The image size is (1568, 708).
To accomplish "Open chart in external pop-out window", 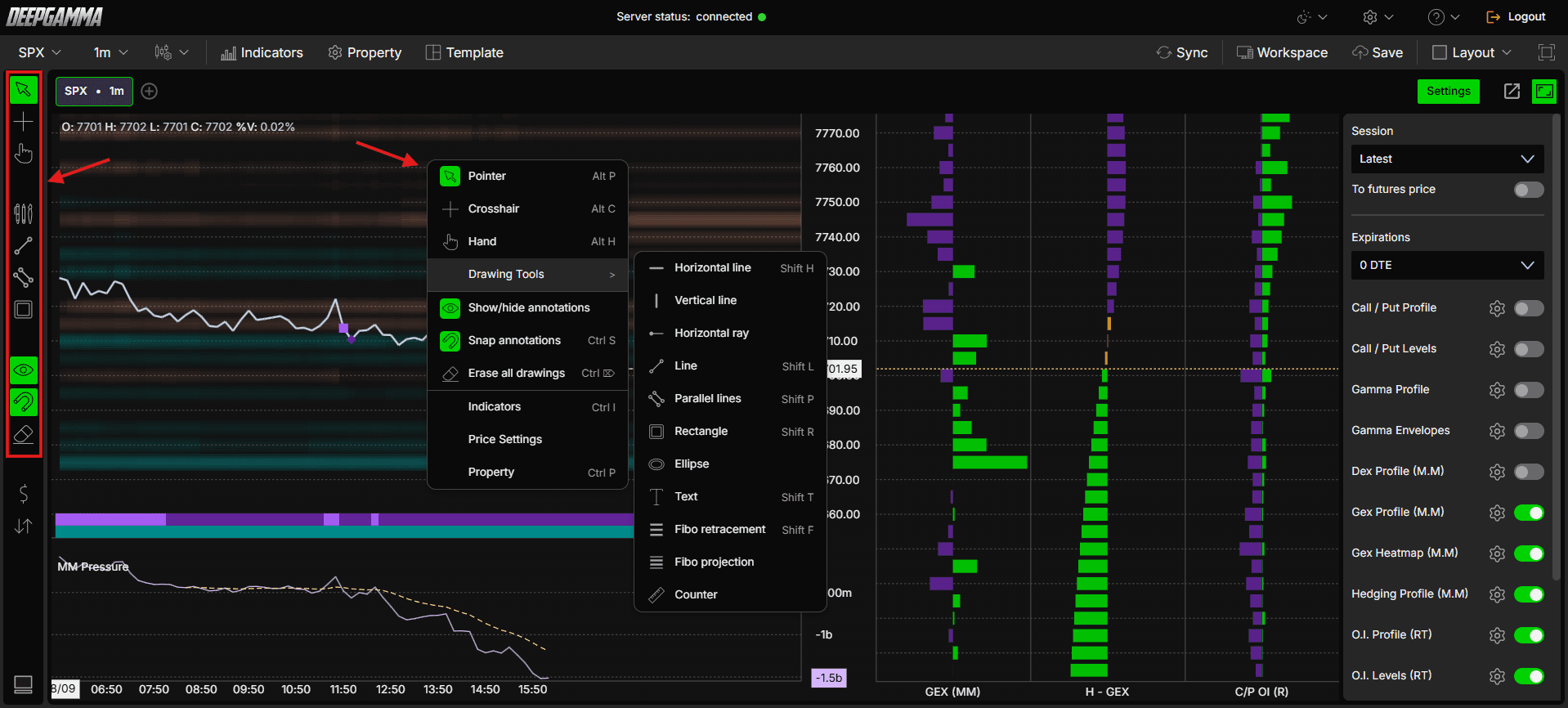I will pyautogui.click(x=1512, y=92).
